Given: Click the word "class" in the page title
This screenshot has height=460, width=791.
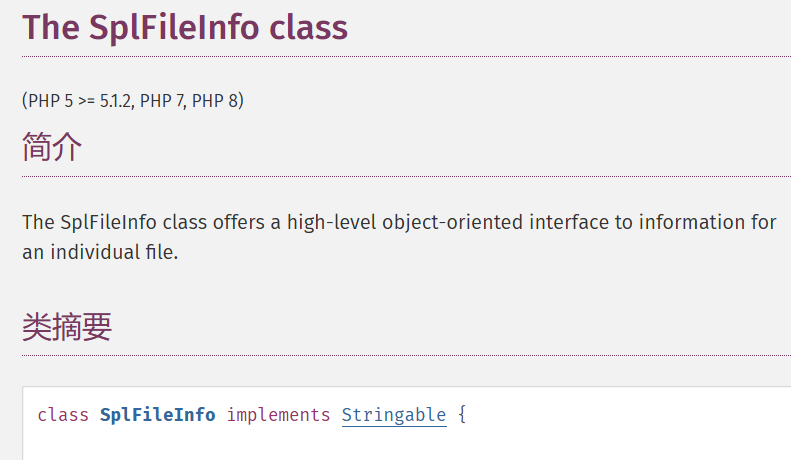Looking at the screenshot, I should (x=309, y=27).
